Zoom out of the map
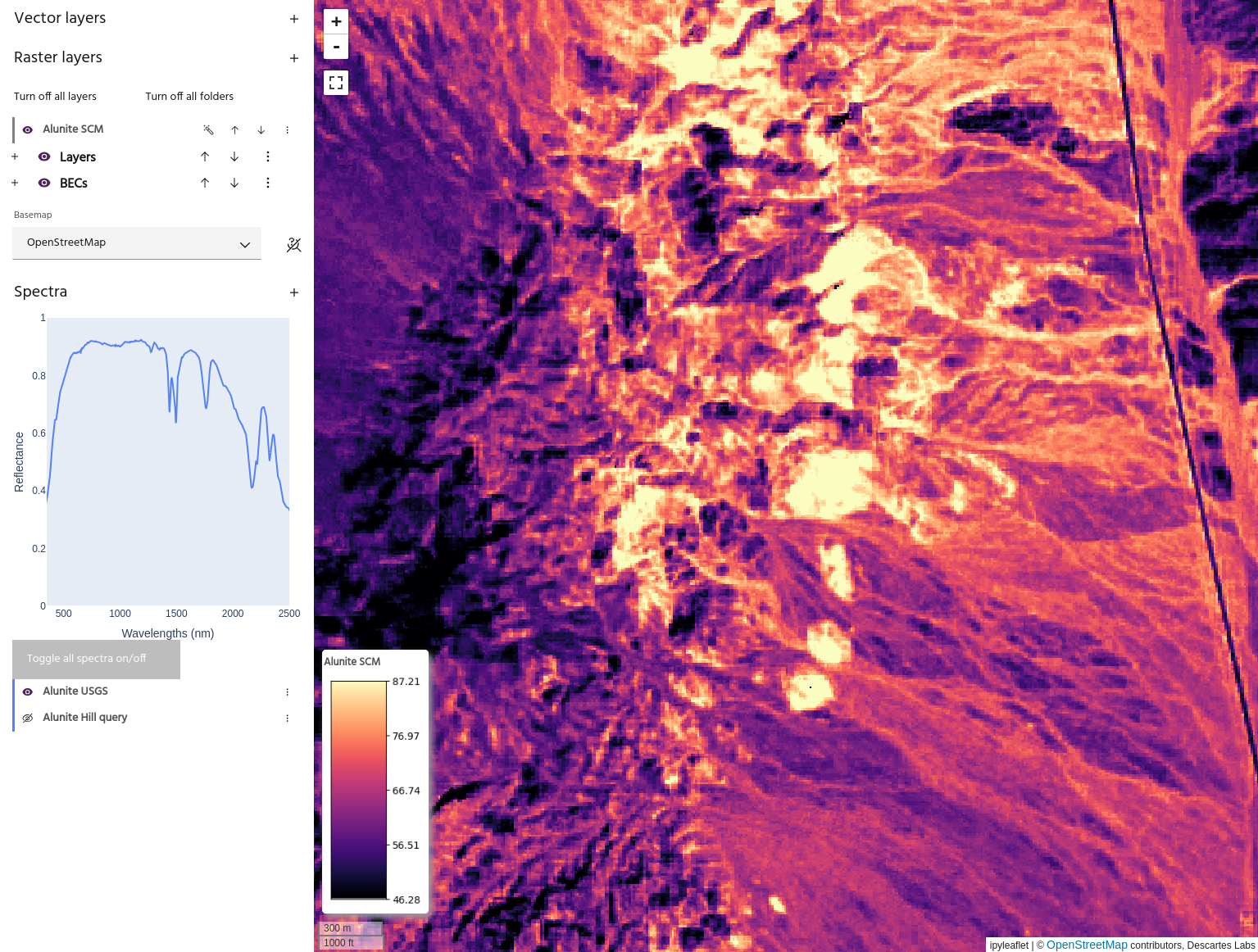The height and width of the screenshot is (952, 1258). coord(336,47)
